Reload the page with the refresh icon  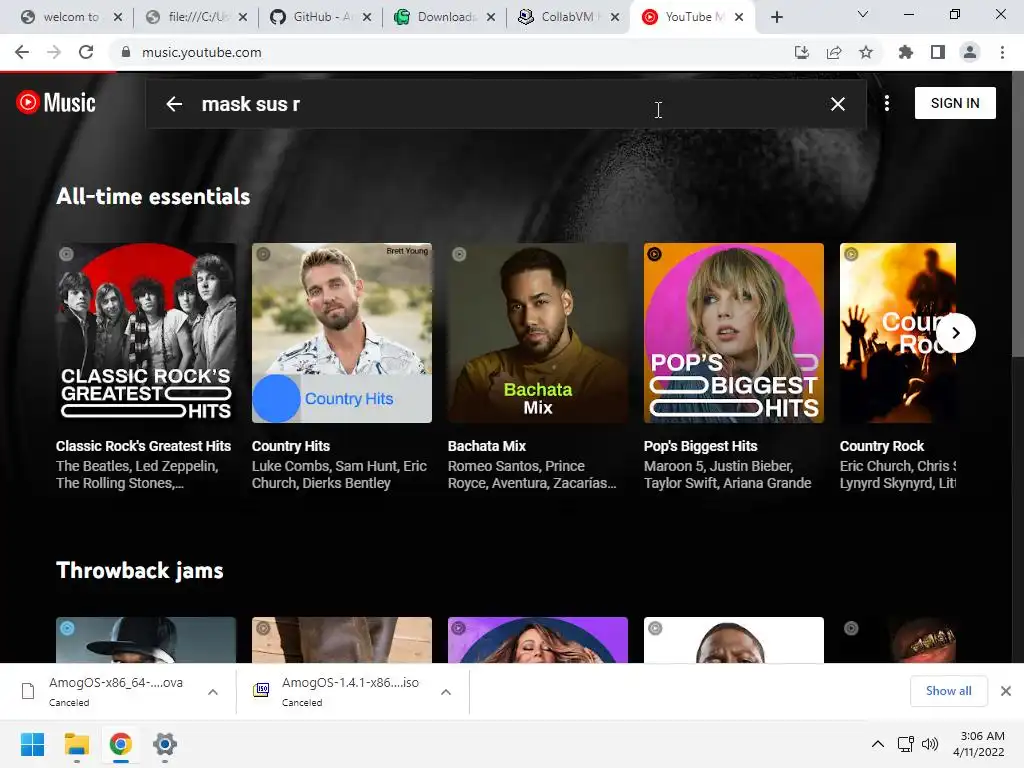coord(86,52)
